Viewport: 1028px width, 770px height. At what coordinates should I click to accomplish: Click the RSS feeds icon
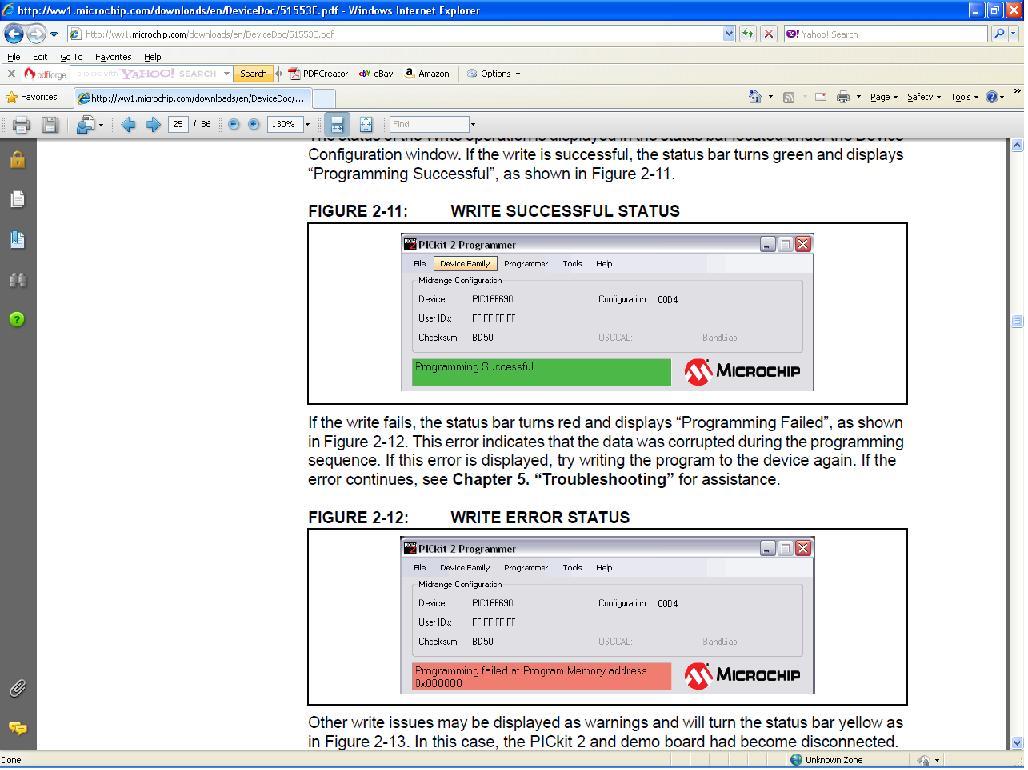pyautogui.click(x=789, y=97)
